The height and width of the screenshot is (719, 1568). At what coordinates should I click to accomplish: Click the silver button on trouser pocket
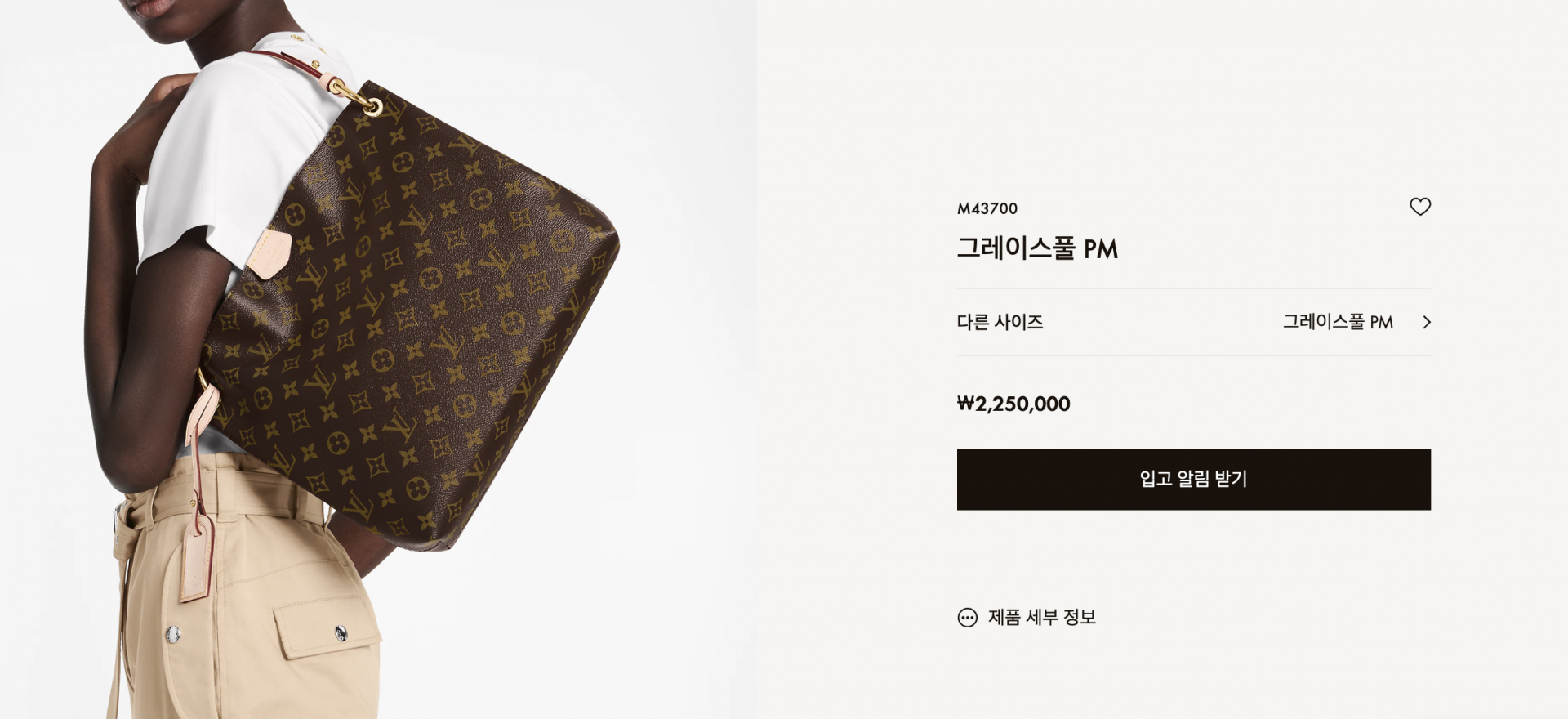[x=341, y=632]
